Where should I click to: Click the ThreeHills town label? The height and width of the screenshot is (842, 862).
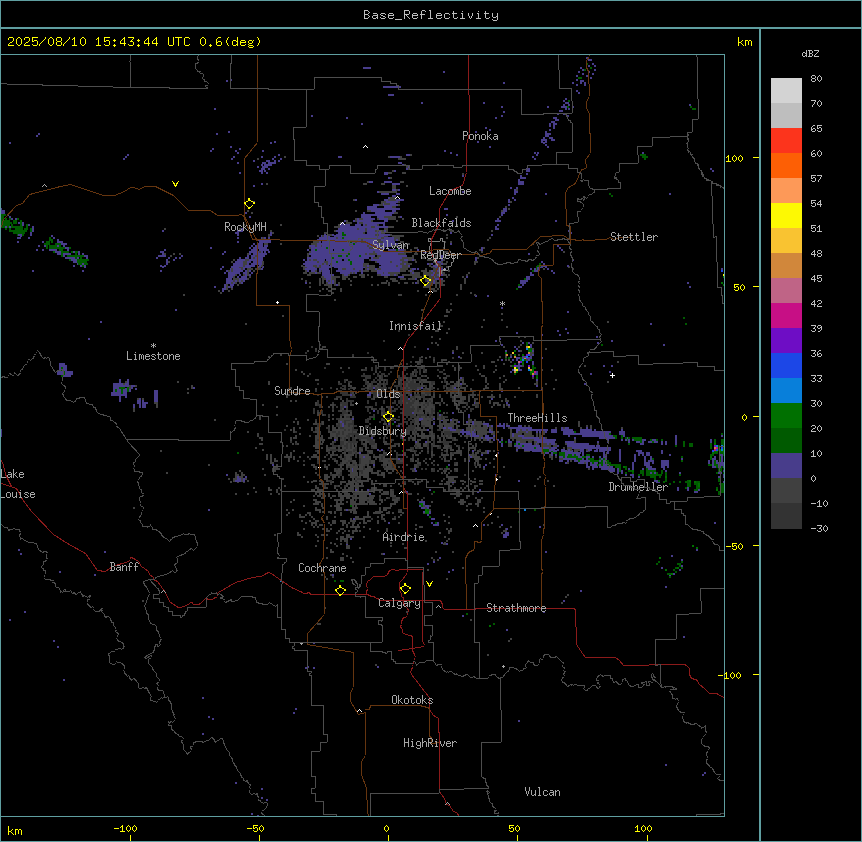[x=537, y=418]
